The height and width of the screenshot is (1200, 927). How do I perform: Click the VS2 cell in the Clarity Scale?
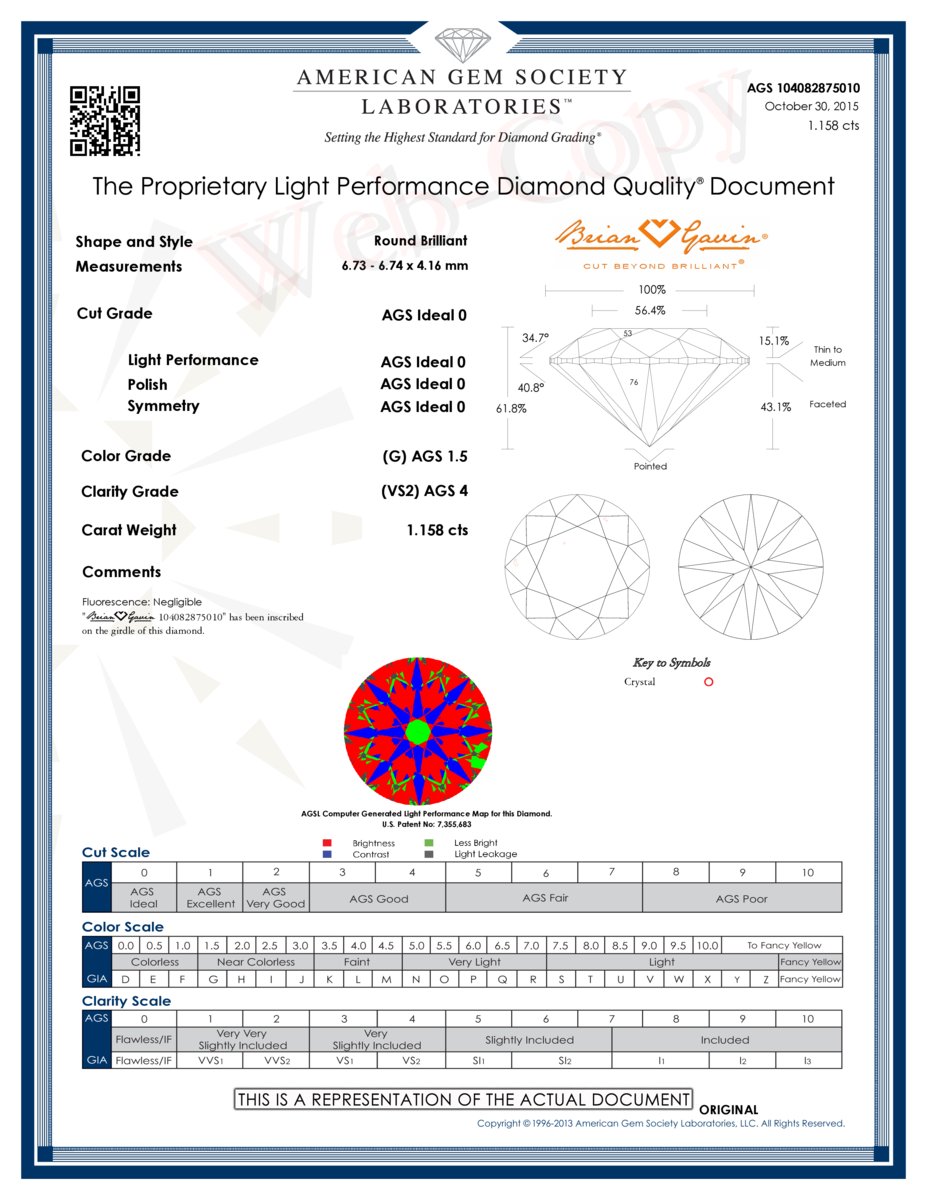point(410,1060)
